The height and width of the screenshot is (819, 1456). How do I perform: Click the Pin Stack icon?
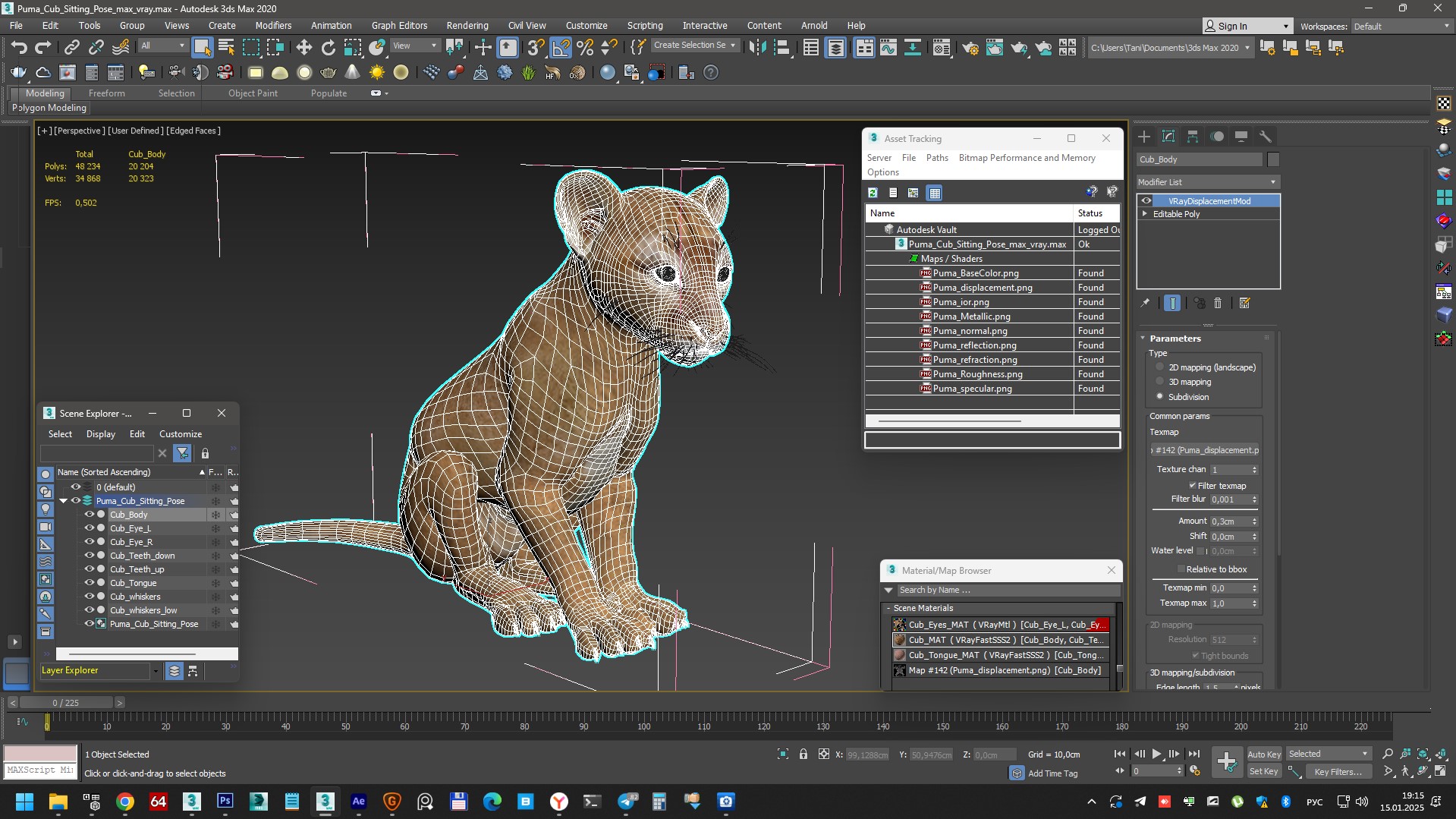[x=1145, y=303]
